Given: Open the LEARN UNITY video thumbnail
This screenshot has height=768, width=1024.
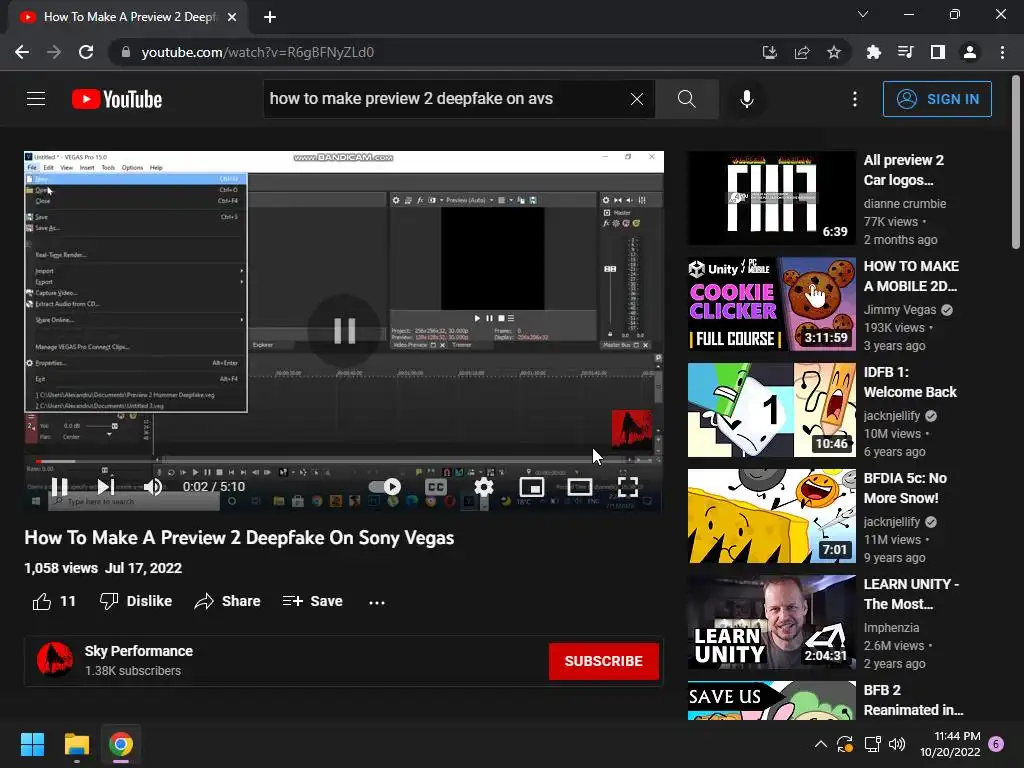Looking at the screenshot, I should click(x=771, y=622).
